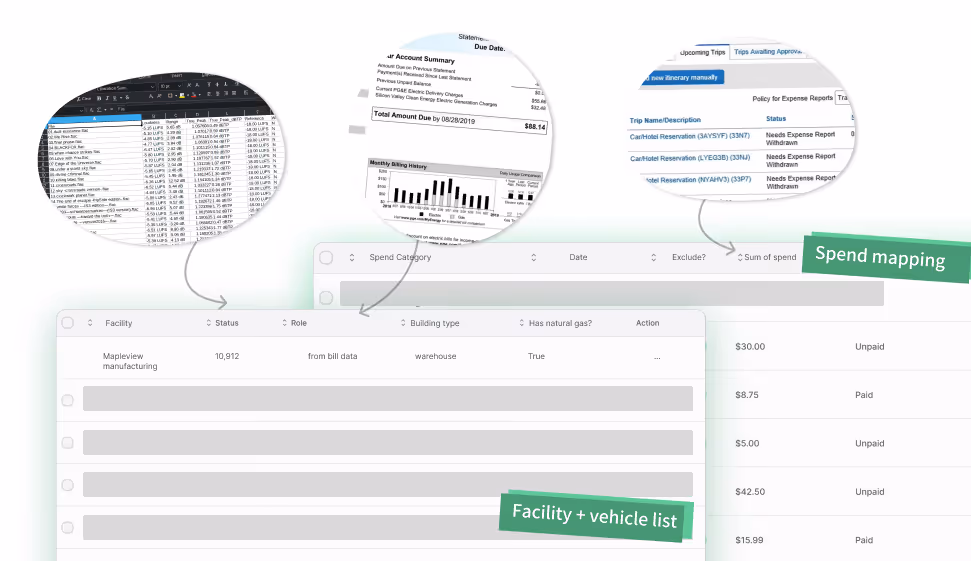The width and height of the screenshot is (971, 561).
Task: Click Total Amount Due $88.14 line
Action: tap(459, 121)
